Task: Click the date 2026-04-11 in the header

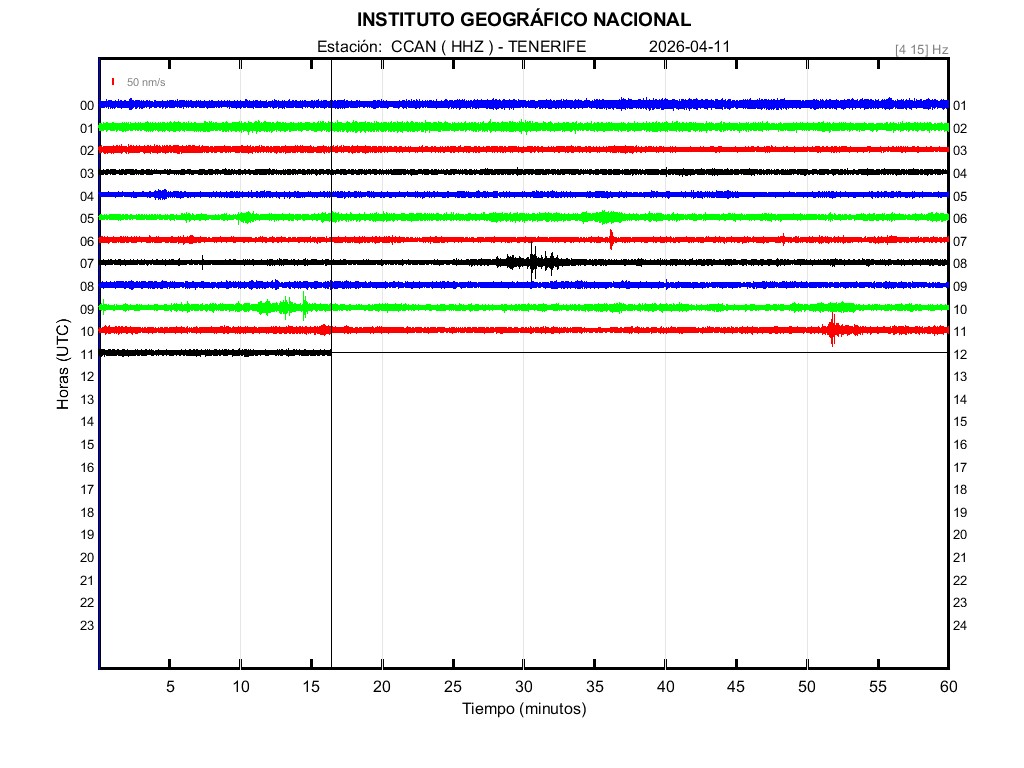Action: (x=690, y=46)
